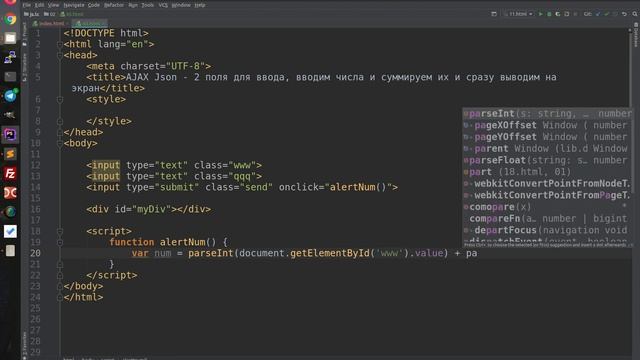Viewport: 640px width, 360px height.
Task: Open the Tools menu
Action: click(x=148, y=5)
